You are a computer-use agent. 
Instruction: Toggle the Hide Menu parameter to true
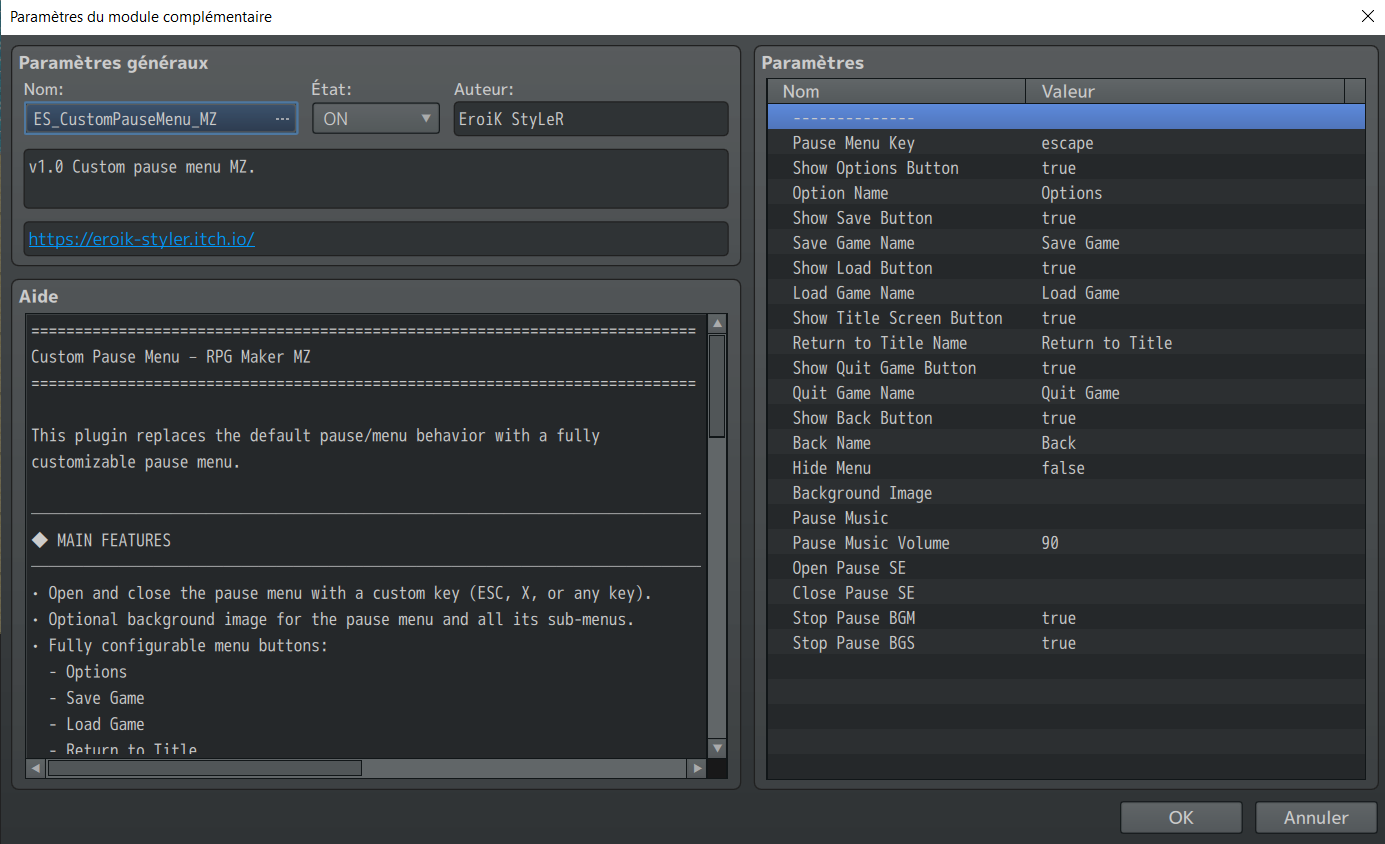point(1100,467)
